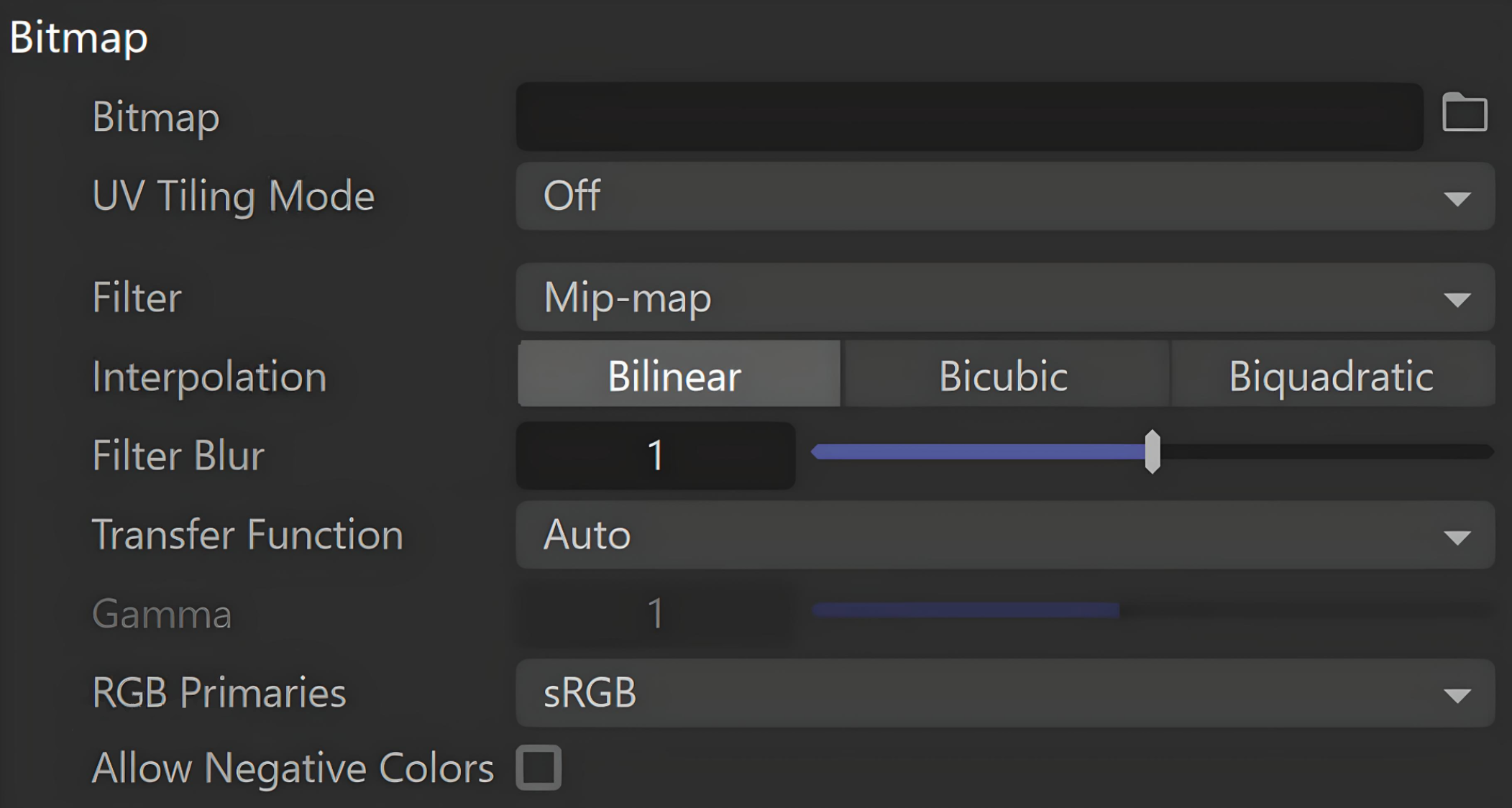Open the UV Tiling Mode Off dropdown
This screenshot has height=808, width=1512.
[x=1005, y=196]
